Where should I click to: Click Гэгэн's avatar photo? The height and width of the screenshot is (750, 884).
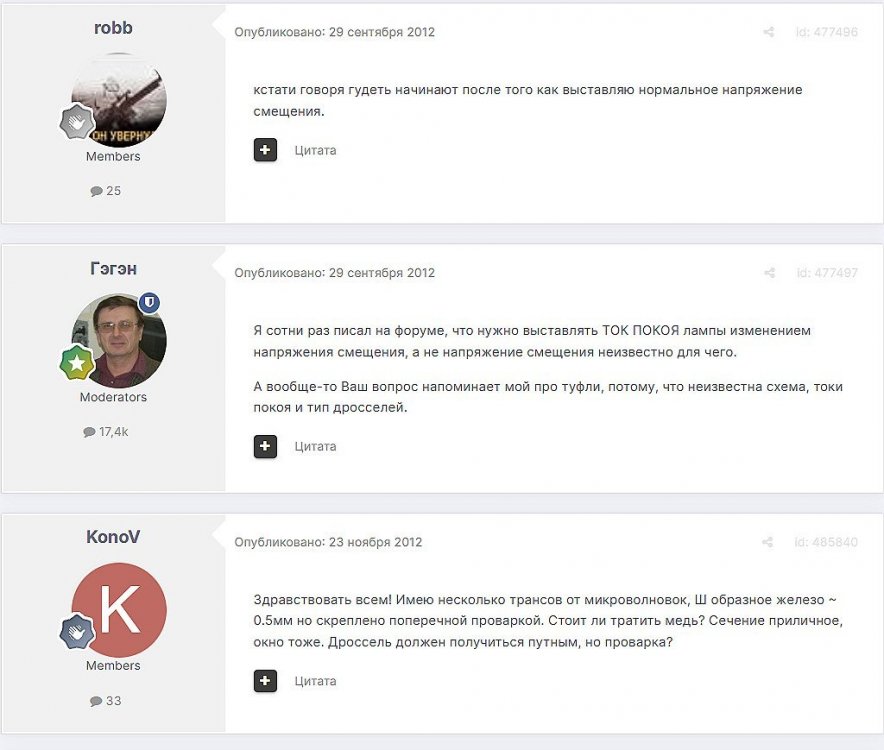119,340
